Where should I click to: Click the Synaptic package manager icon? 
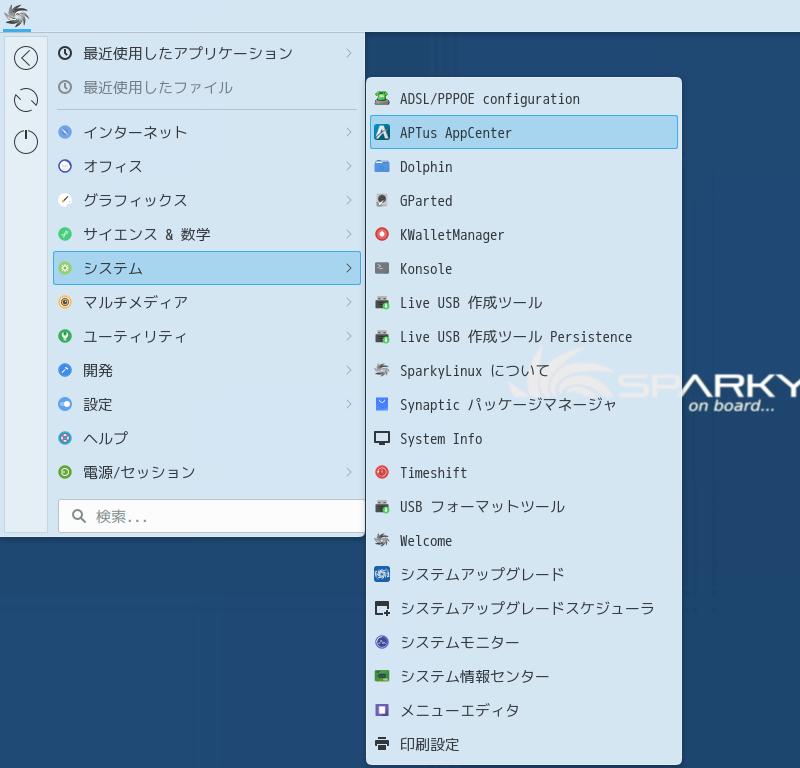[382, 404]
